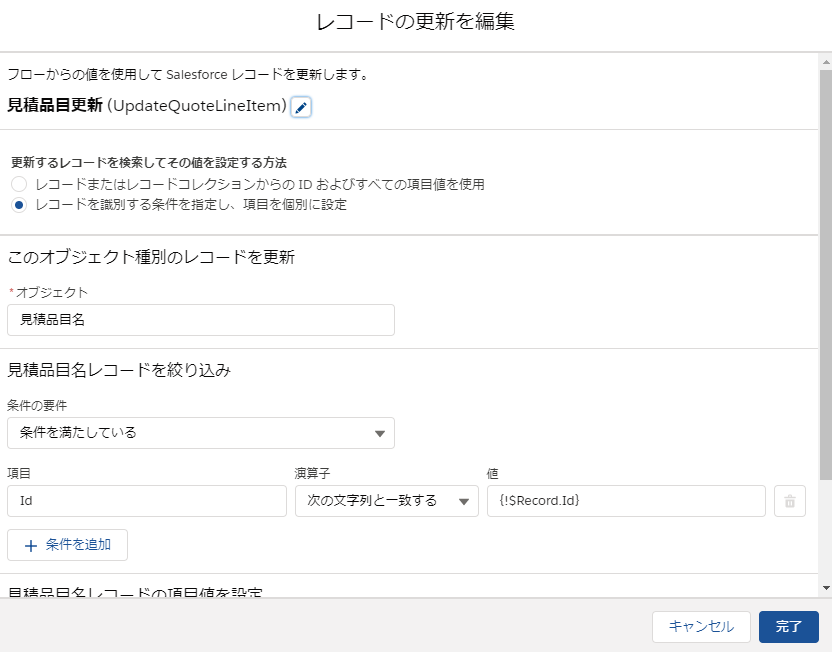Select radio レコードまたはレコードコレクションからの ID
The width and height of the screenshot is (832, 652).
(19, 184)
